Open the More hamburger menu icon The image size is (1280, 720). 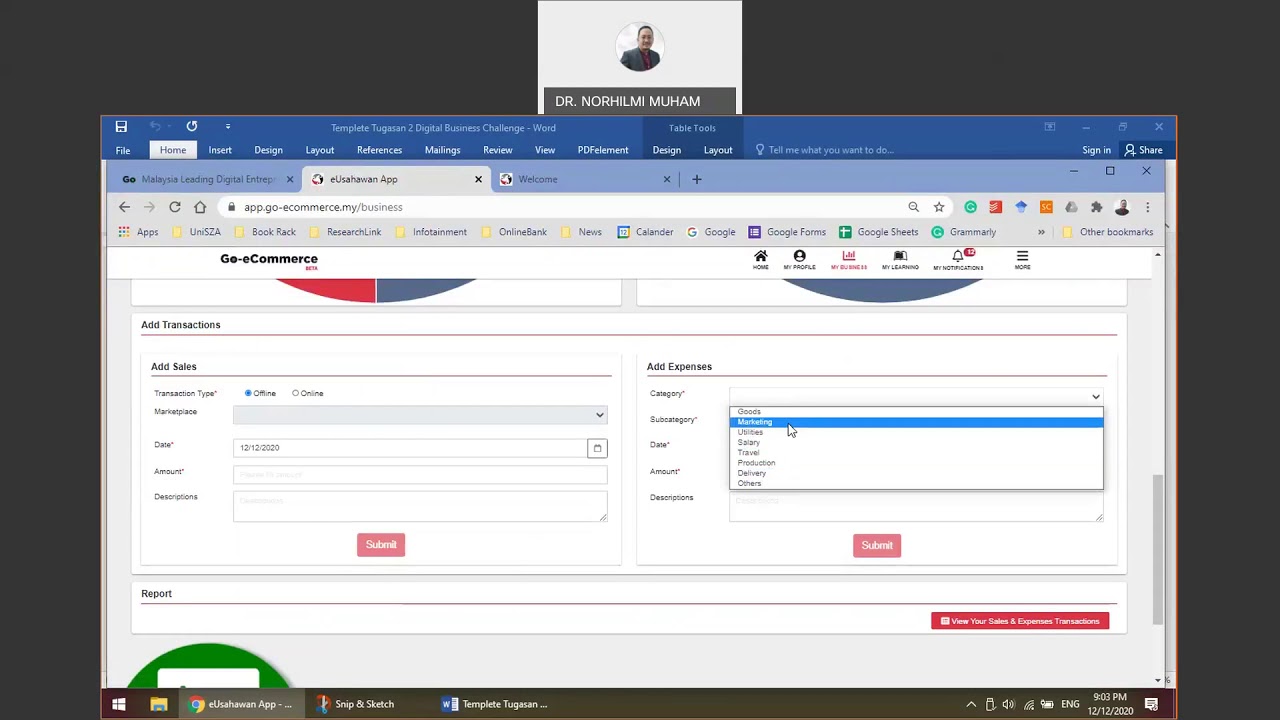coord(1022,259)
